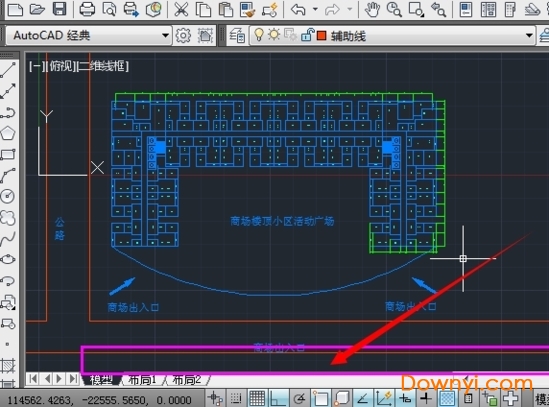The width and height of the screenshot is (549, 407).
Task: Click the red layer color swatch
Action: click(321, 36)
